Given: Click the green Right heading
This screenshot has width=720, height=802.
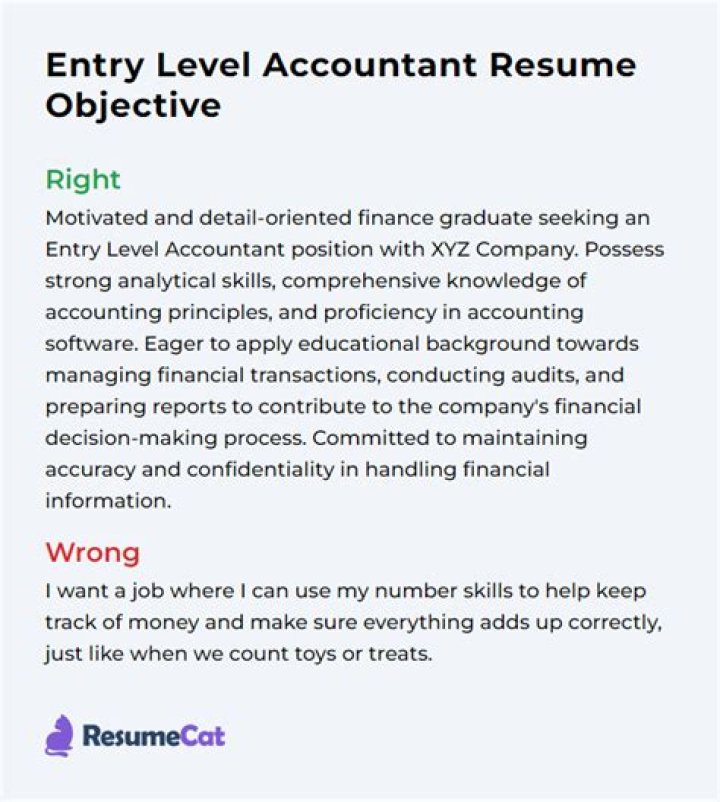Looking at the screenshot, I should (83, 180).
